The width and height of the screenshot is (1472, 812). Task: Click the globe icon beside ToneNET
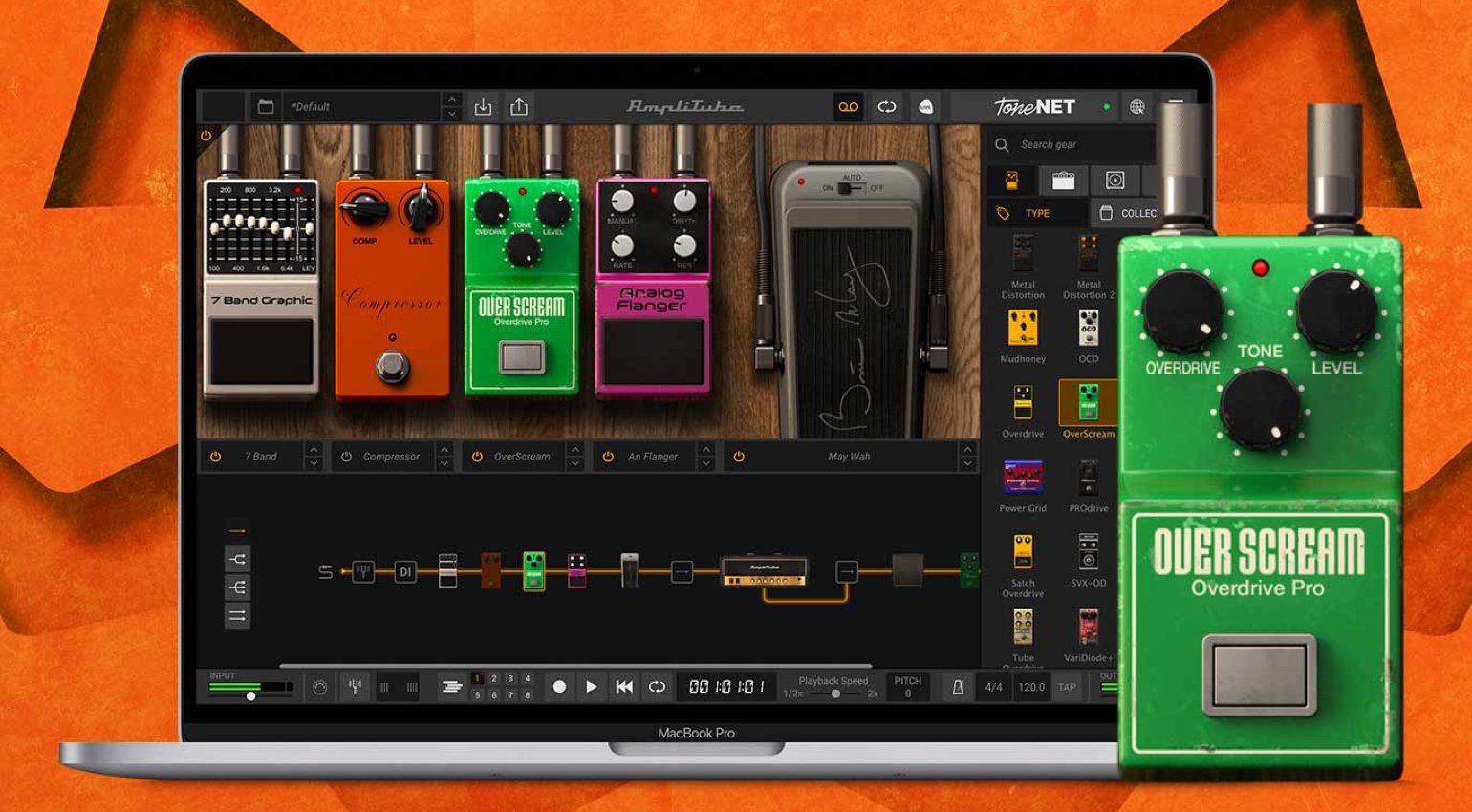1136,107
